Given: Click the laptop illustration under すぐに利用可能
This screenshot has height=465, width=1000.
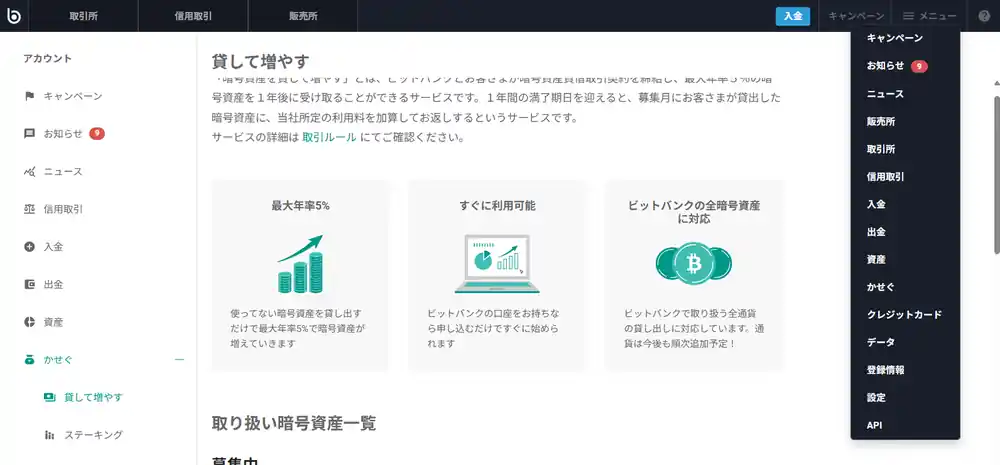Looking at the screenshot, I should click(497, 264).
